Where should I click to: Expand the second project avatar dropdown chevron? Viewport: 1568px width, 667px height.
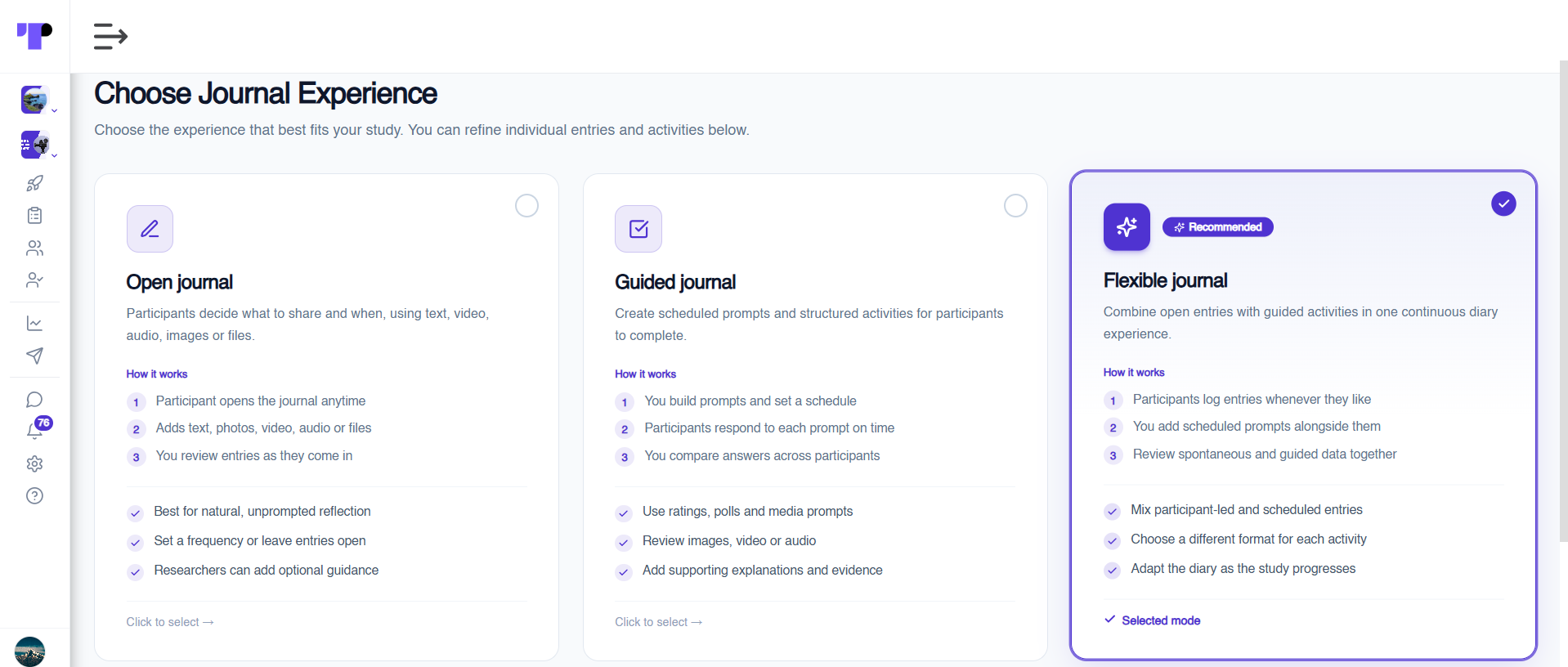coord(54,155)
